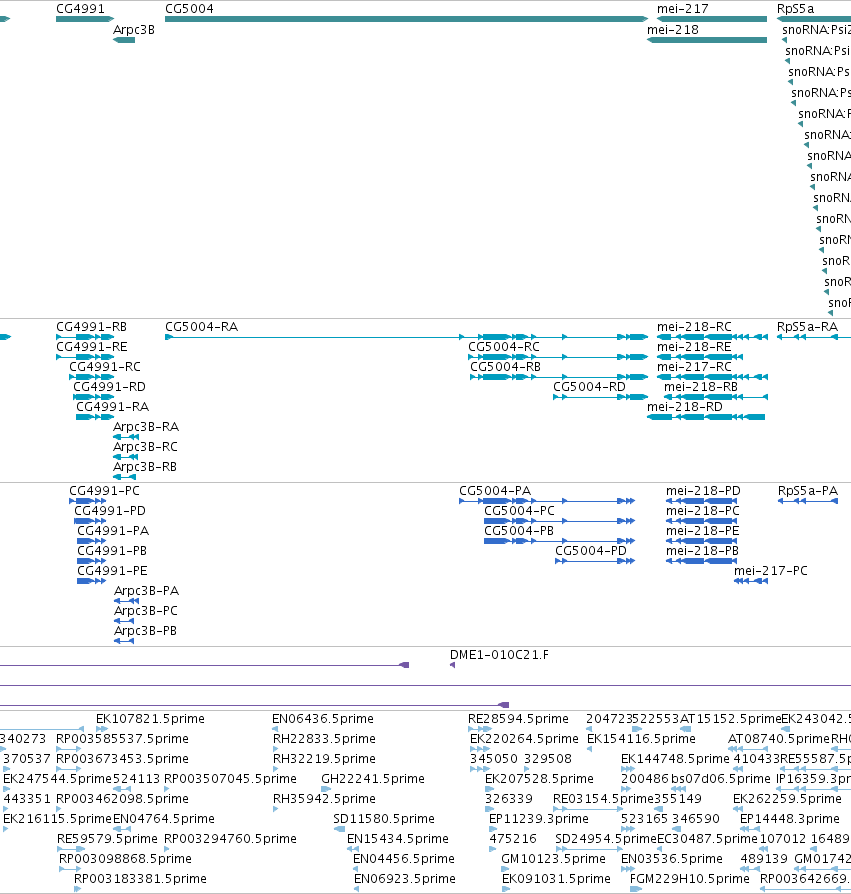Select protein mei-217-PC
This screenshot has width=851, height=894.
(771, 571)
